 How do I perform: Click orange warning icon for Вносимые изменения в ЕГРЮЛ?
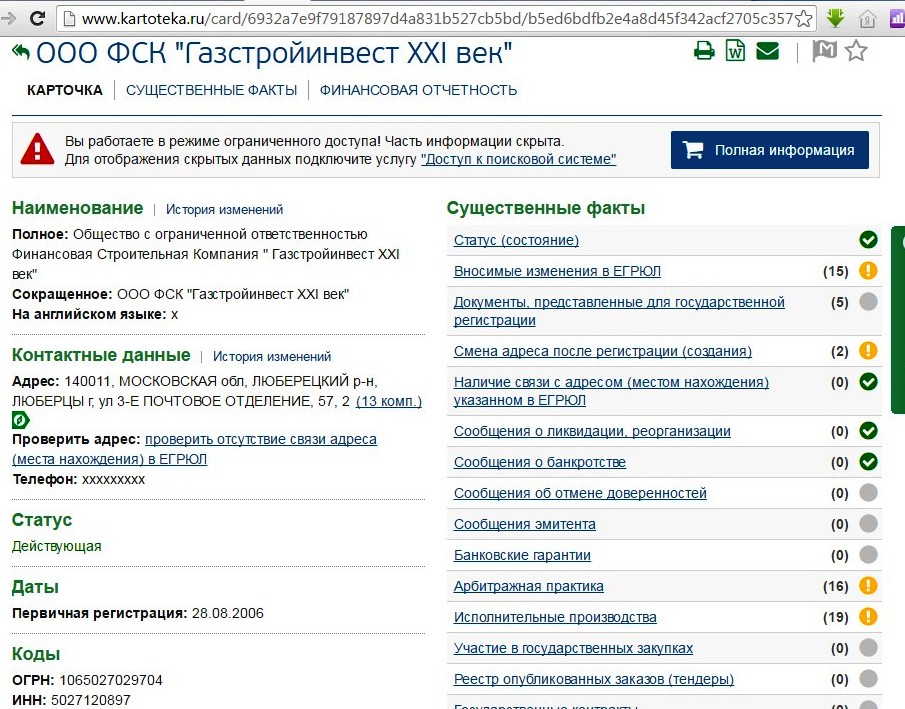[x=868, y=270]
